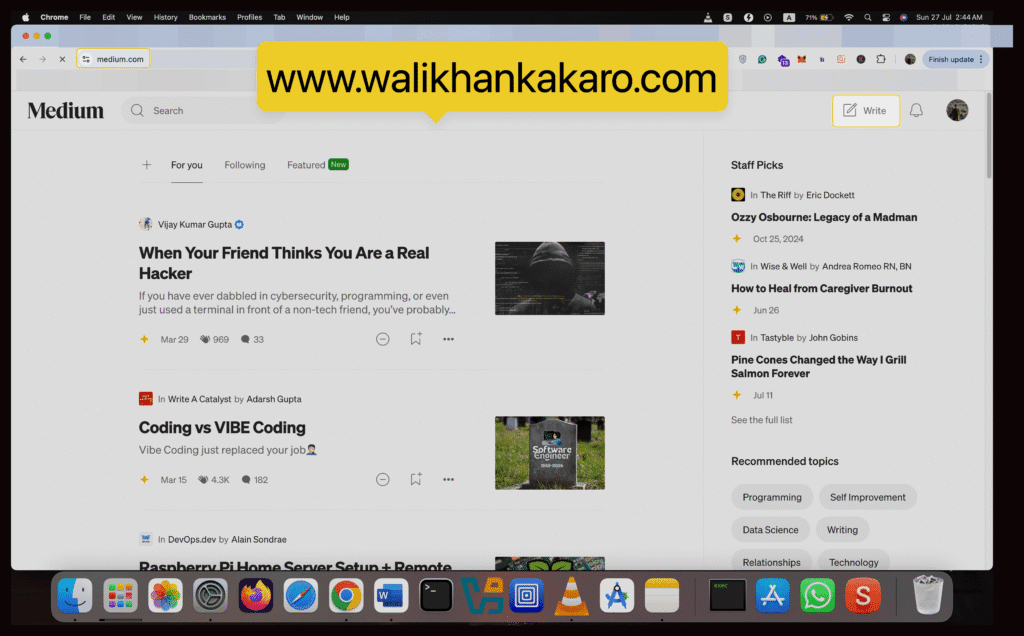This screenshot has height=636, width=1024.
Task: Open Pine Cones Changed the Way I Grill Salmon
Action: pyautogui.click(x=818, y=366)
